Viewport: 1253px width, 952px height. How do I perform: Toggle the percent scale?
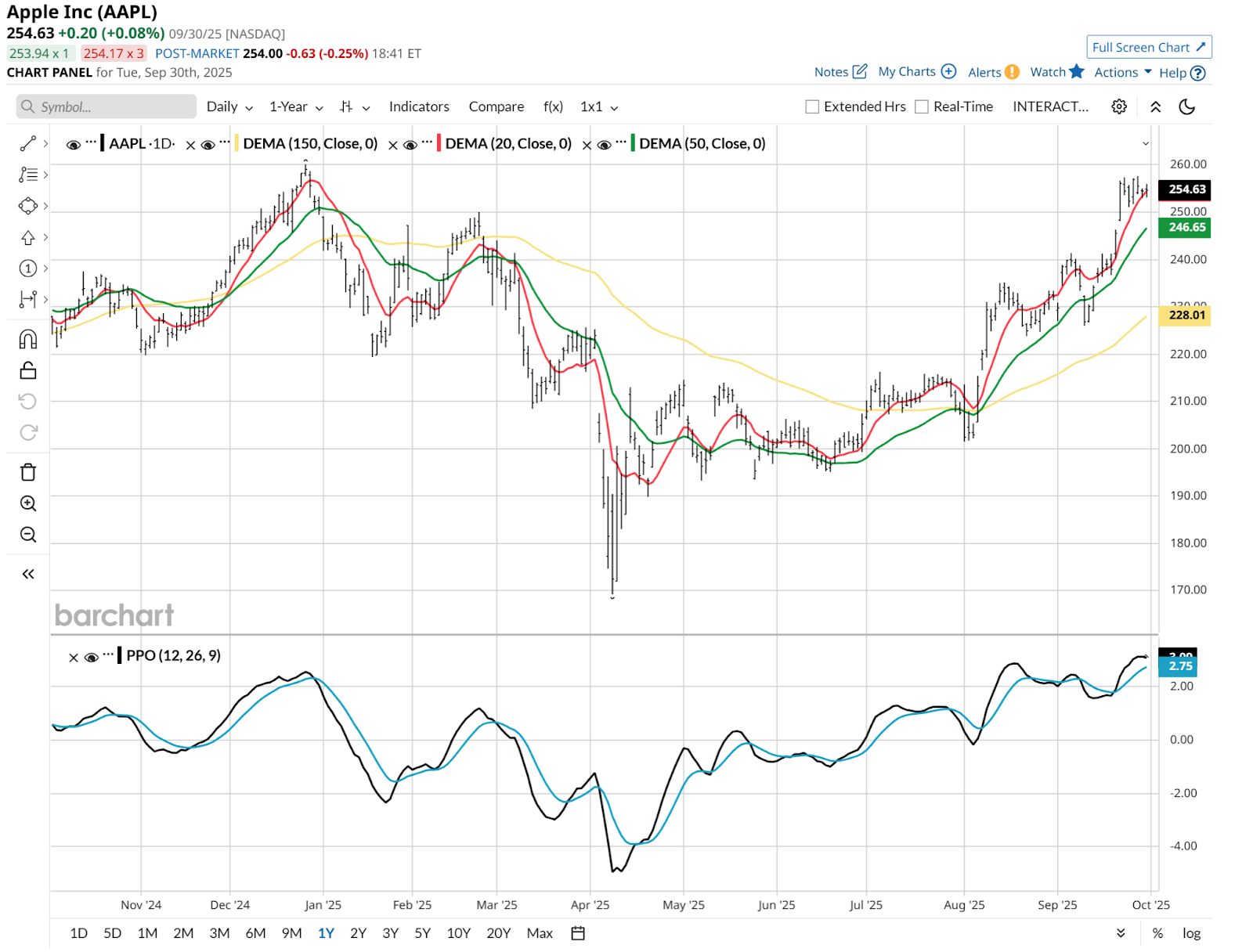coord(1157,933)
